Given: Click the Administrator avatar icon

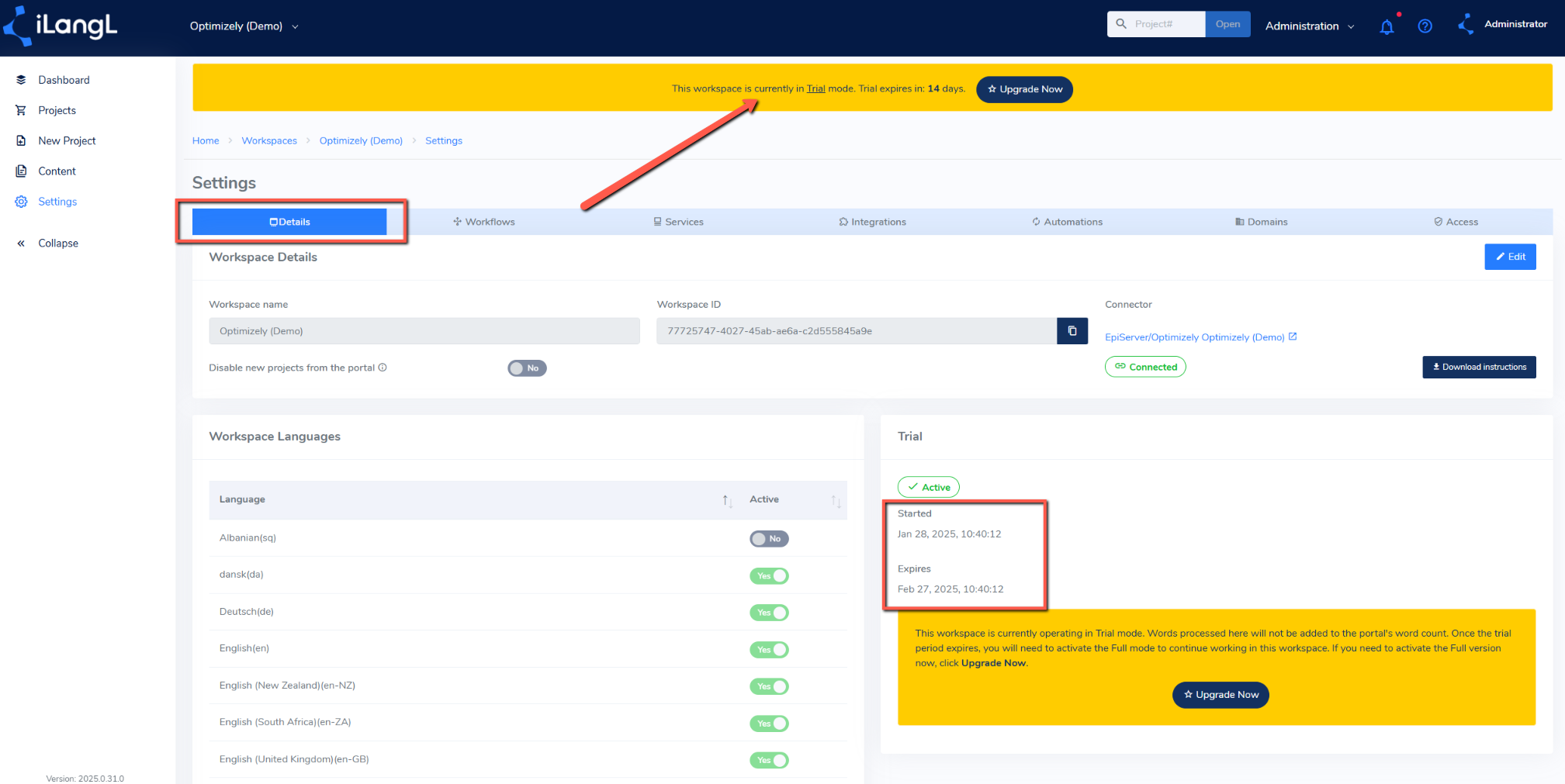Looking at the screenshot, I should [1466, 25].
